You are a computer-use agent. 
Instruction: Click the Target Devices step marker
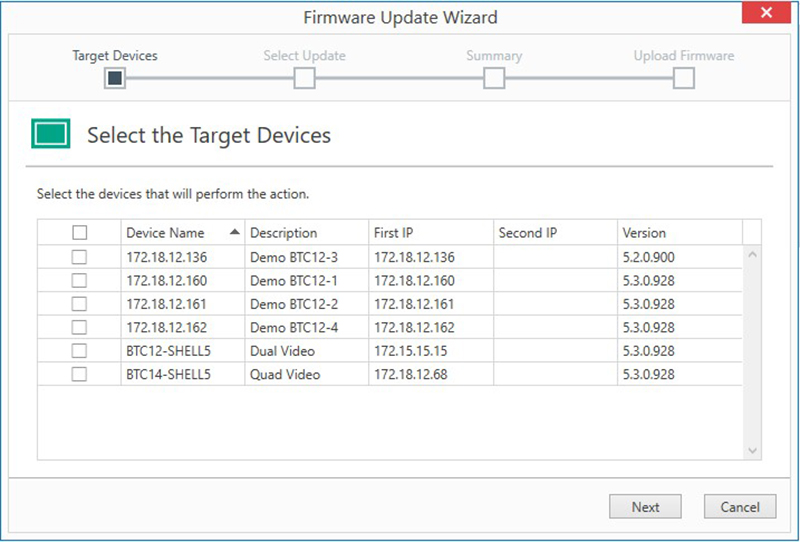point(115,78)
